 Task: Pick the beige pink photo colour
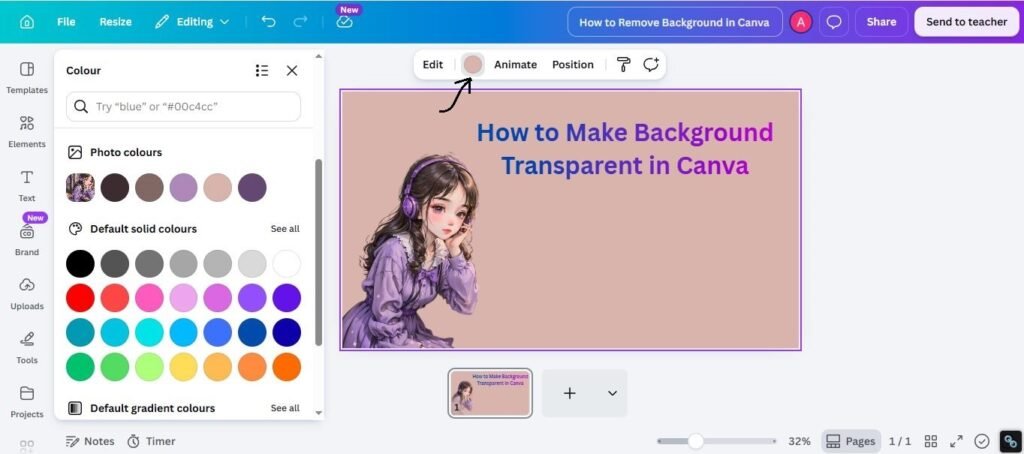pos(217,187)
